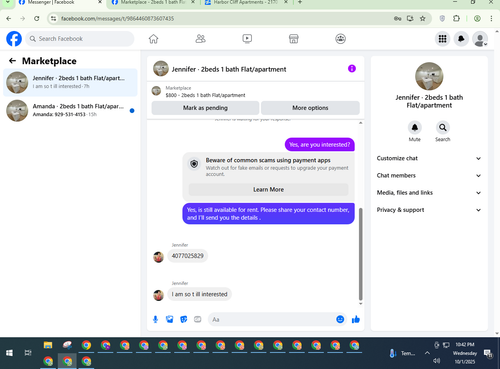Image resolution: width=500 pixels, height=369 pixels.
Task: Click the chat scrollbar up arrow
Action: tap(360, 123)
